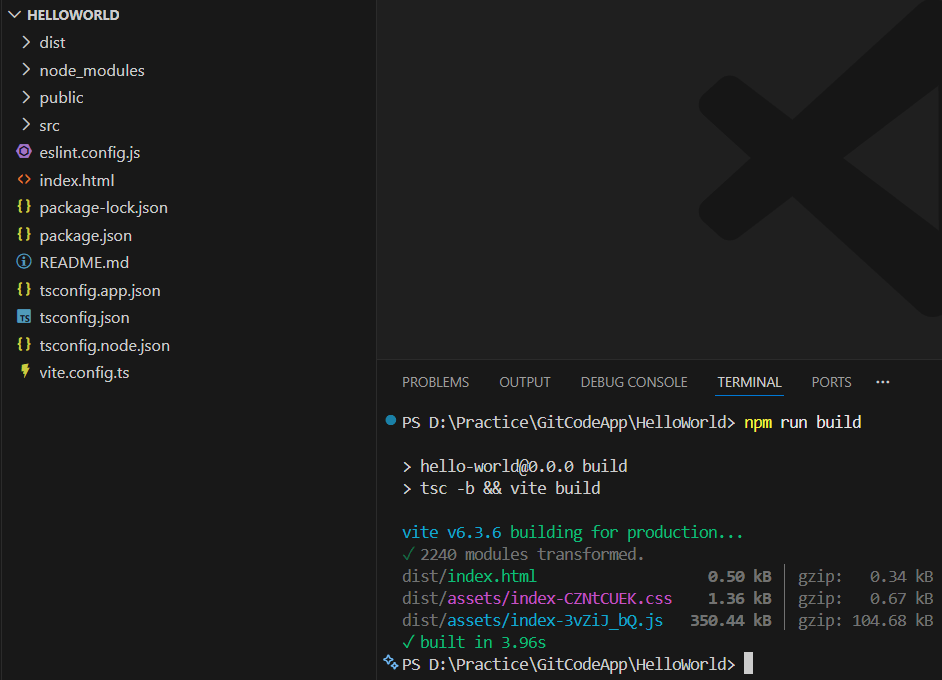Open tsconfig.app.json in the explorer

(x=100, y=290)
